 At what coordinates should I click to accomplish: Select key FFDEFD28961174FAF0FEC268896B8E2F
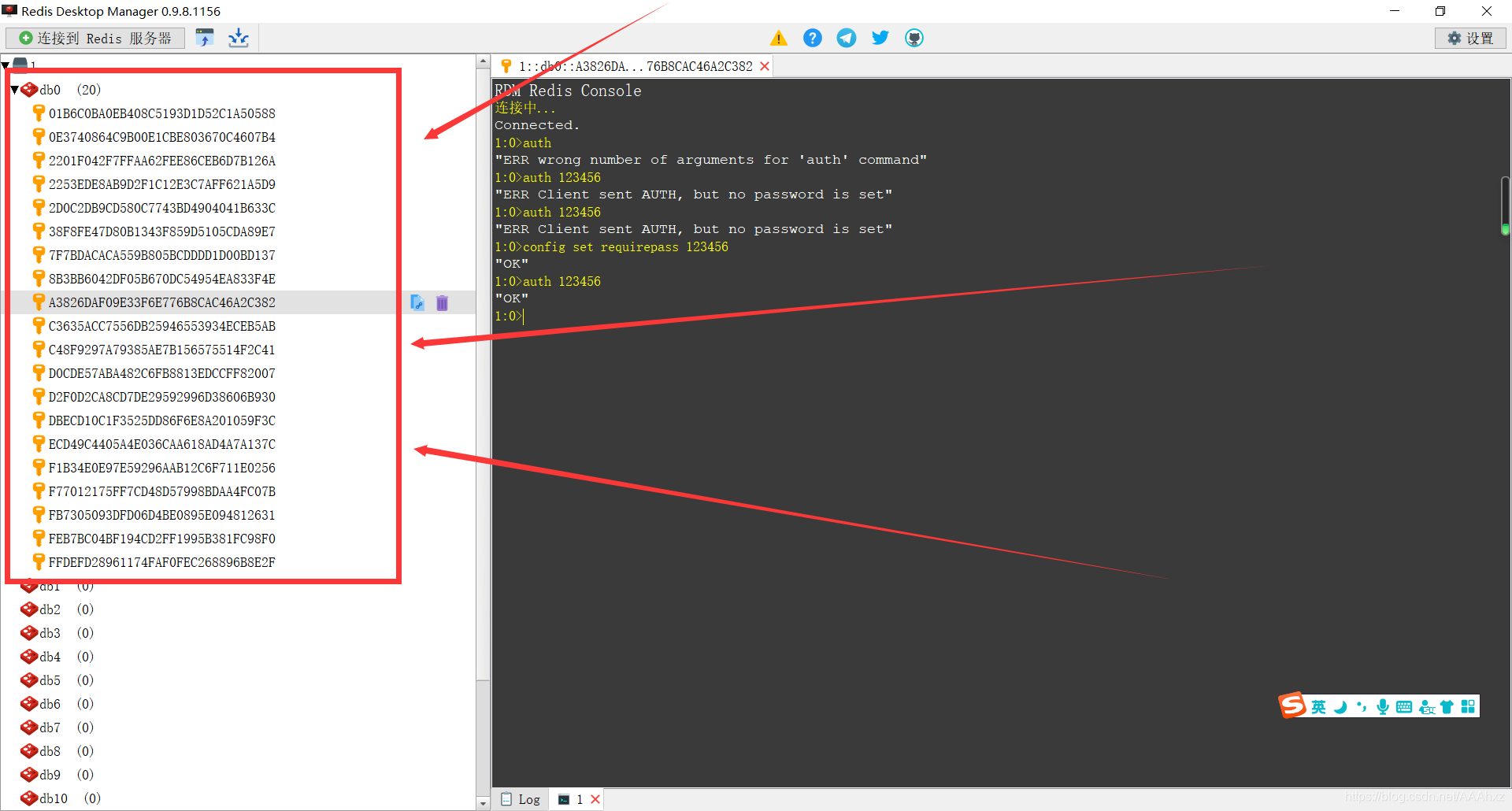click(161, 562)
